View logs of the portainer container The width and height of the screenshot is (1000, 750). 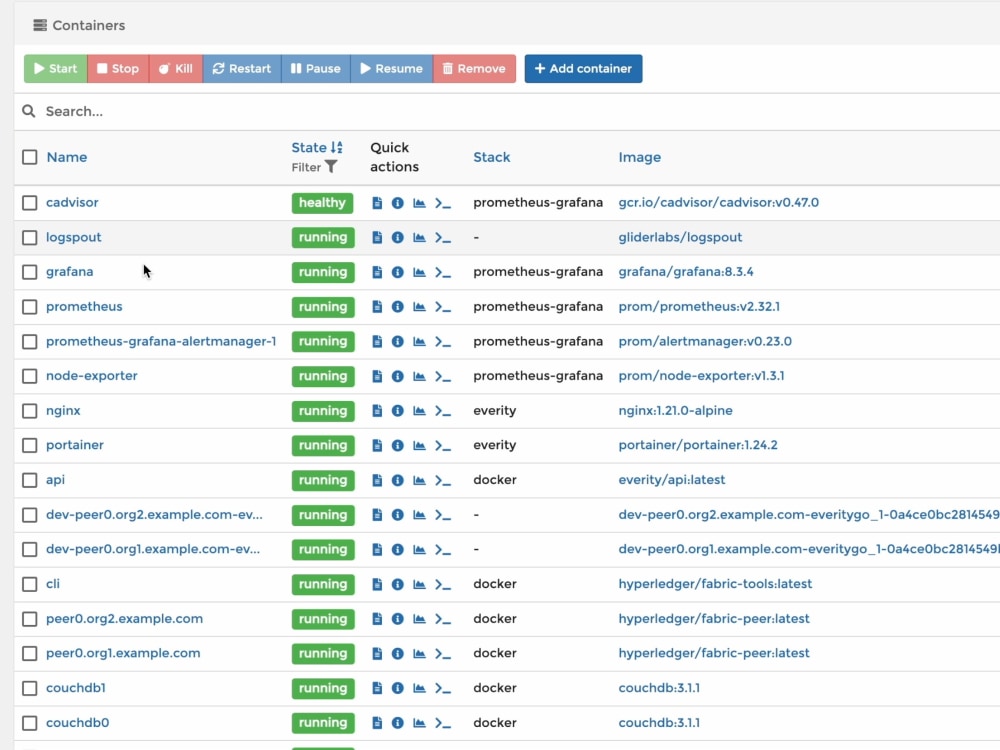[x=377, y=445]
